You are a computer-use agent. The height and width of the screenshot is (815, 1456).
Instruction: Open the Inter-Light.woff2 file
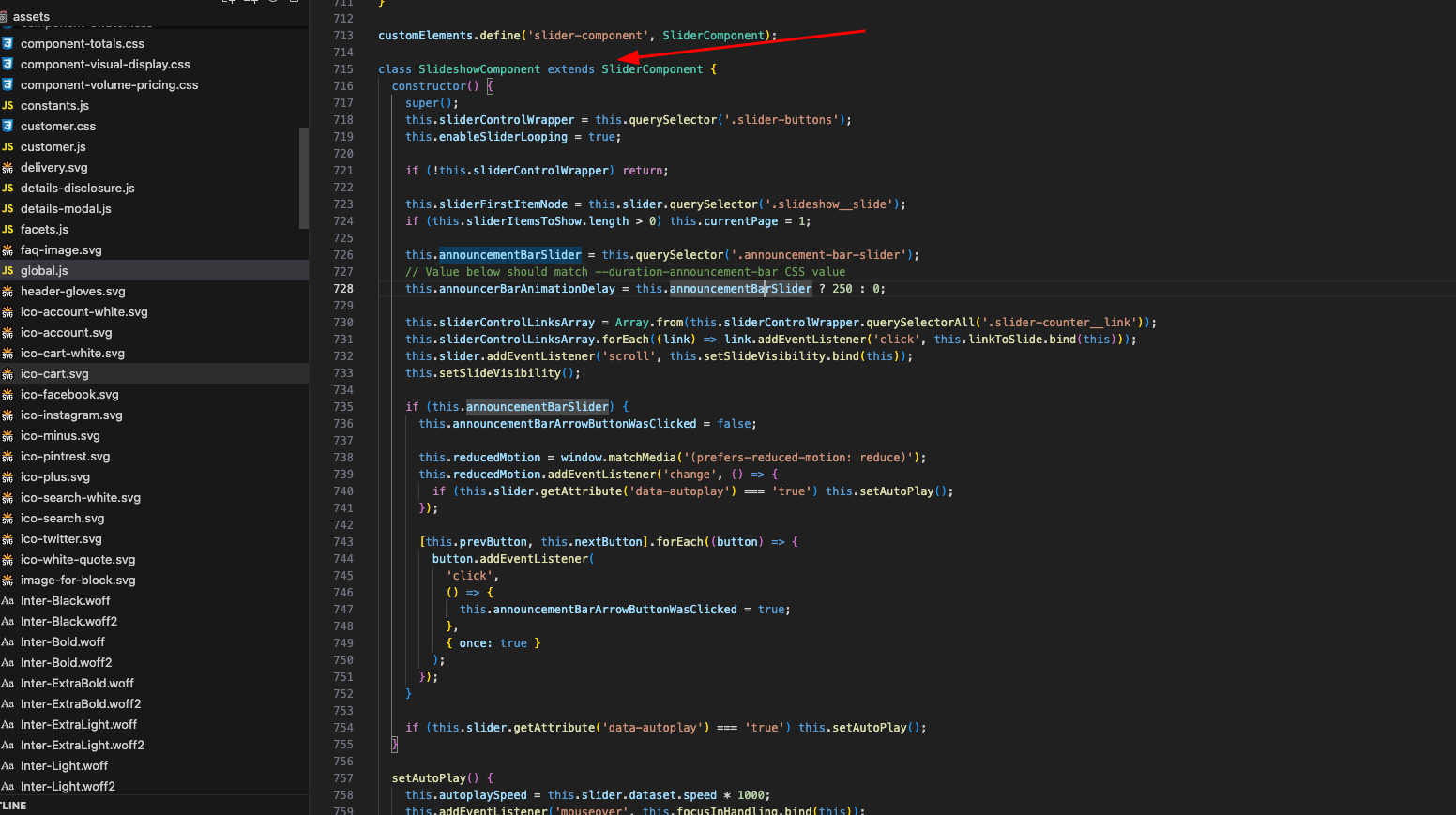point(68,787)
